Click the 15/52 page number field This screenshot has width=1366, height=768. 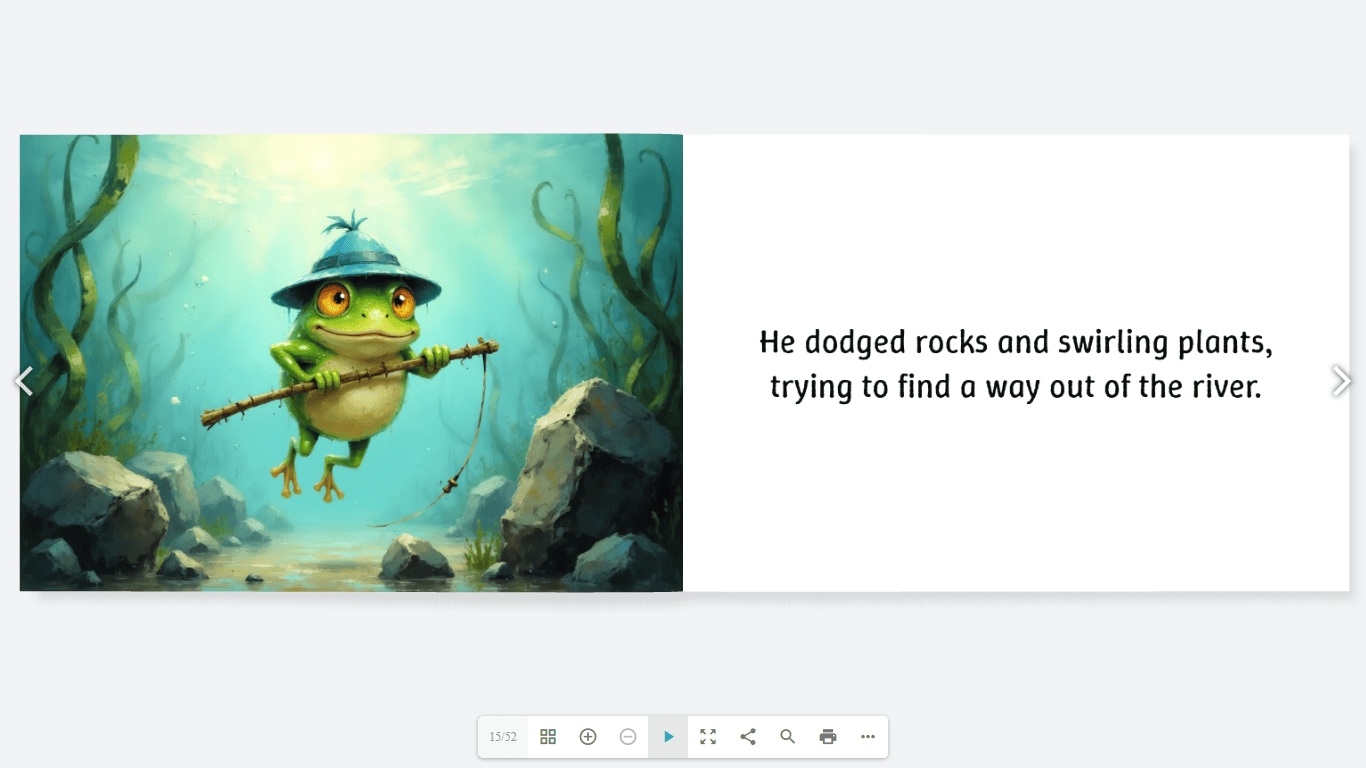503,737
